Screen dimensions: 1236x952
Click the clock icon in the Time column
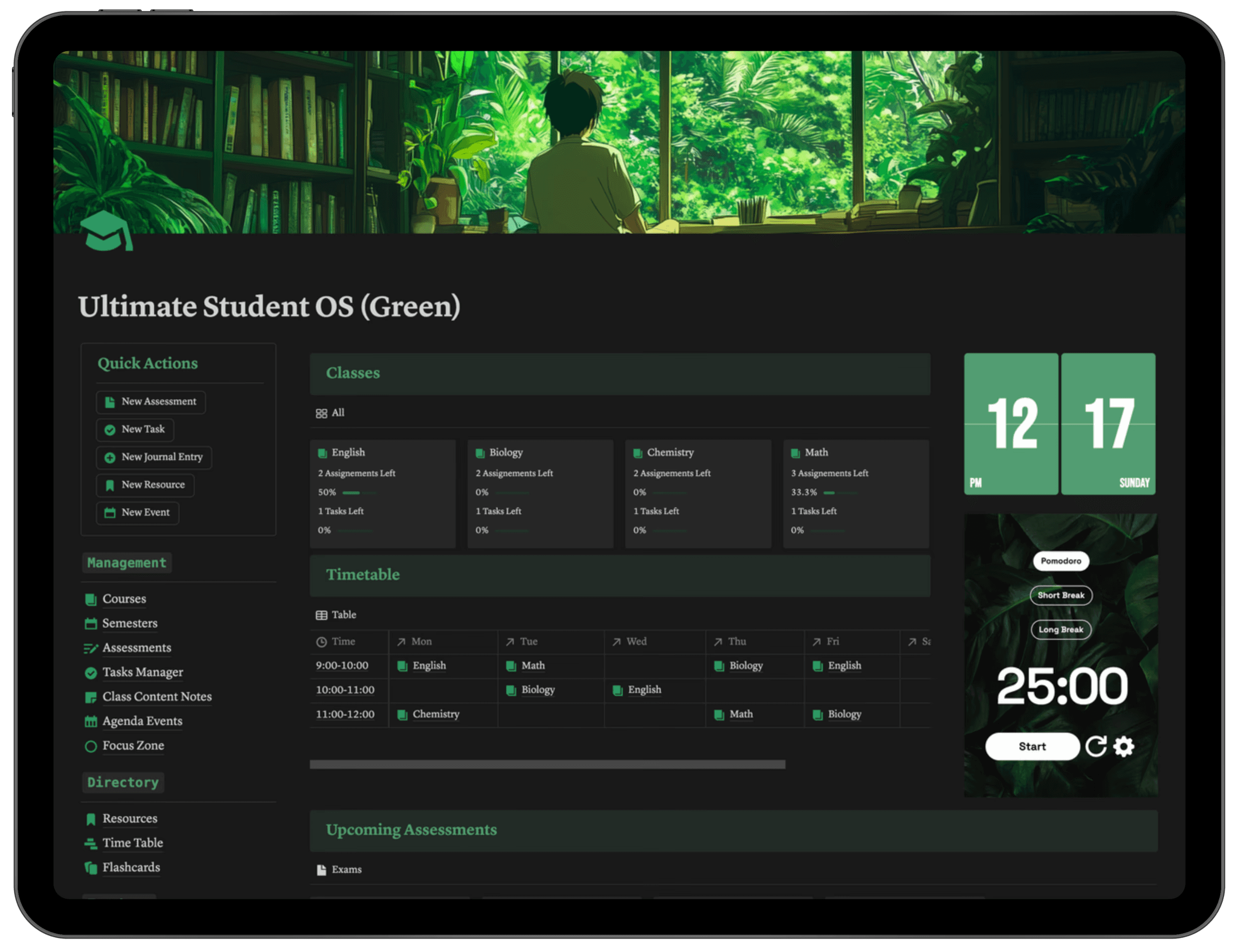pyautogui.click(x=322, y=641)
